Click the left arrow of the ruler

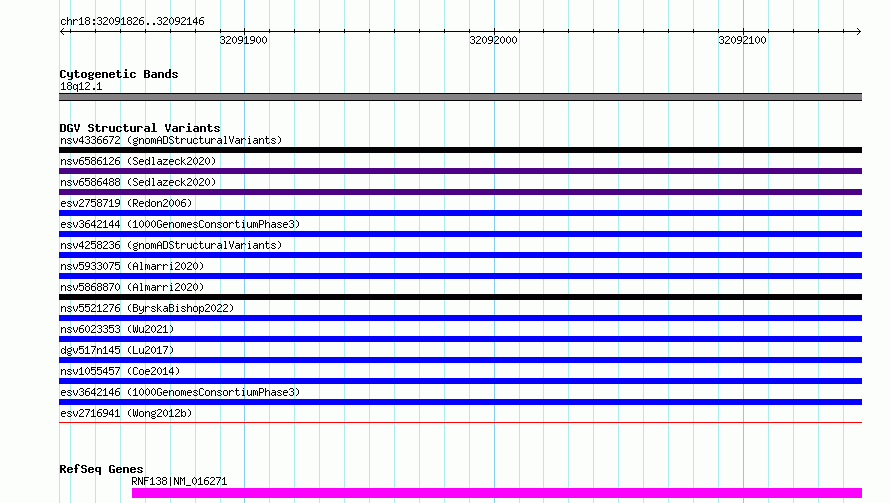click(63, 31)
